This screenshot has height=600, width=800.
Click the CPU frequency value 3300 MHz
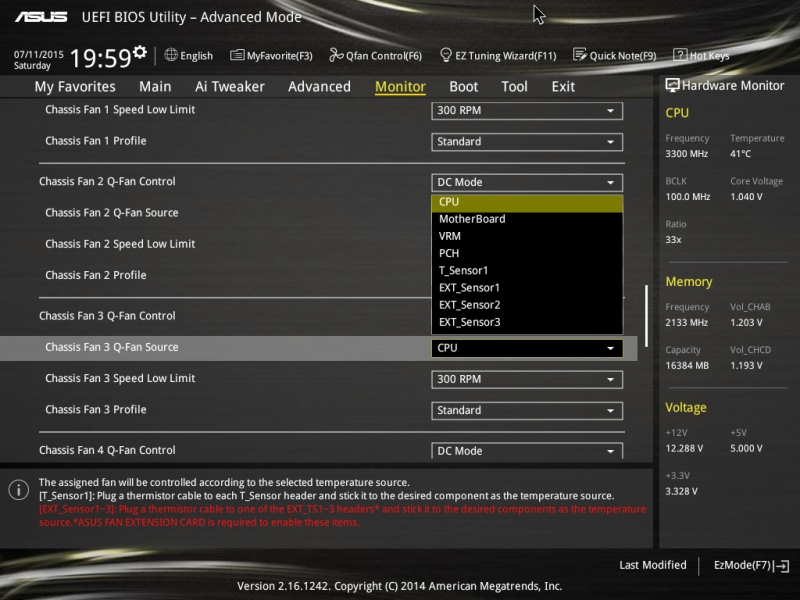[x=687, y=154]
